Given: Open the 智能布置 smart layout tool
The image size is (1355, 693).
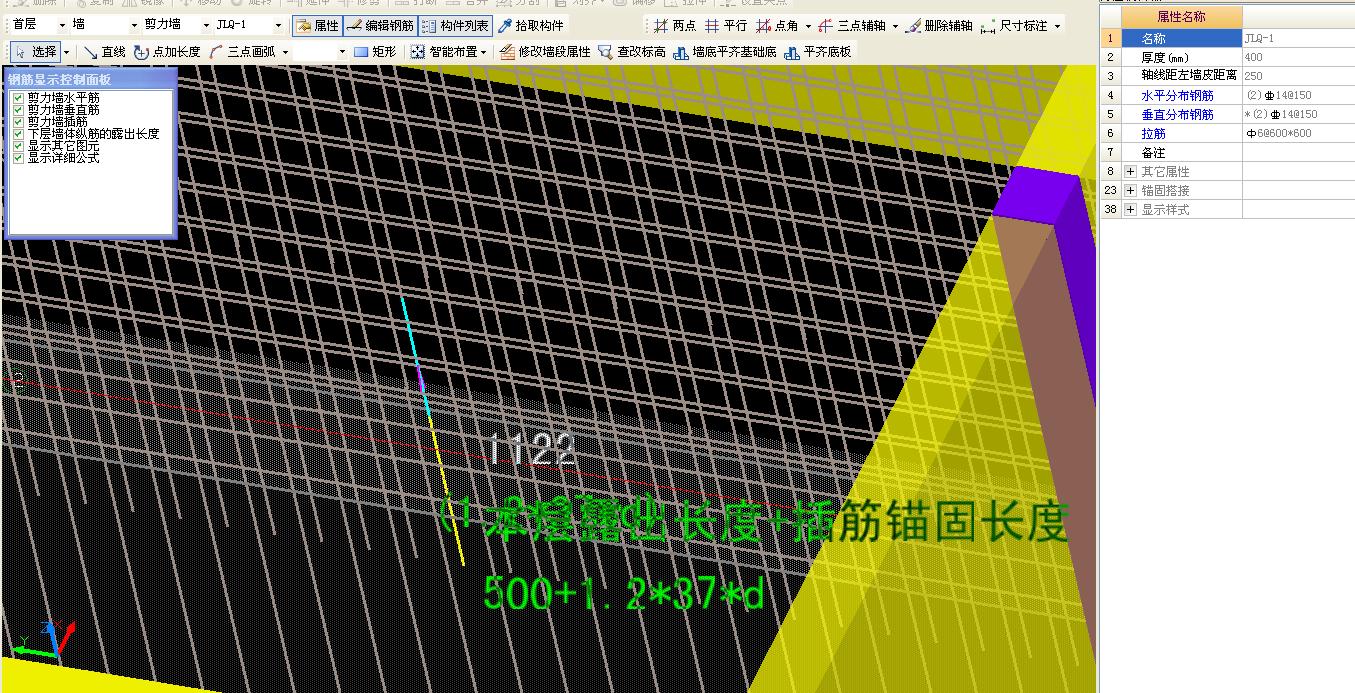Looking at the screenshot, I should coord(444,51).
